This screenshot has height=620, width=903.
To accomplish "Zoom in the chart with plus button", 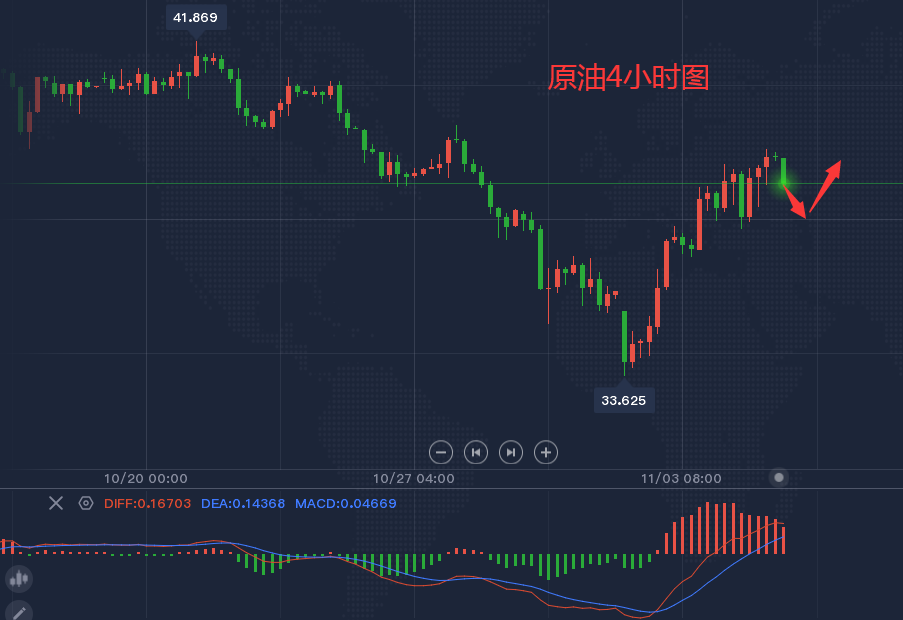I will tap(546, 452).
